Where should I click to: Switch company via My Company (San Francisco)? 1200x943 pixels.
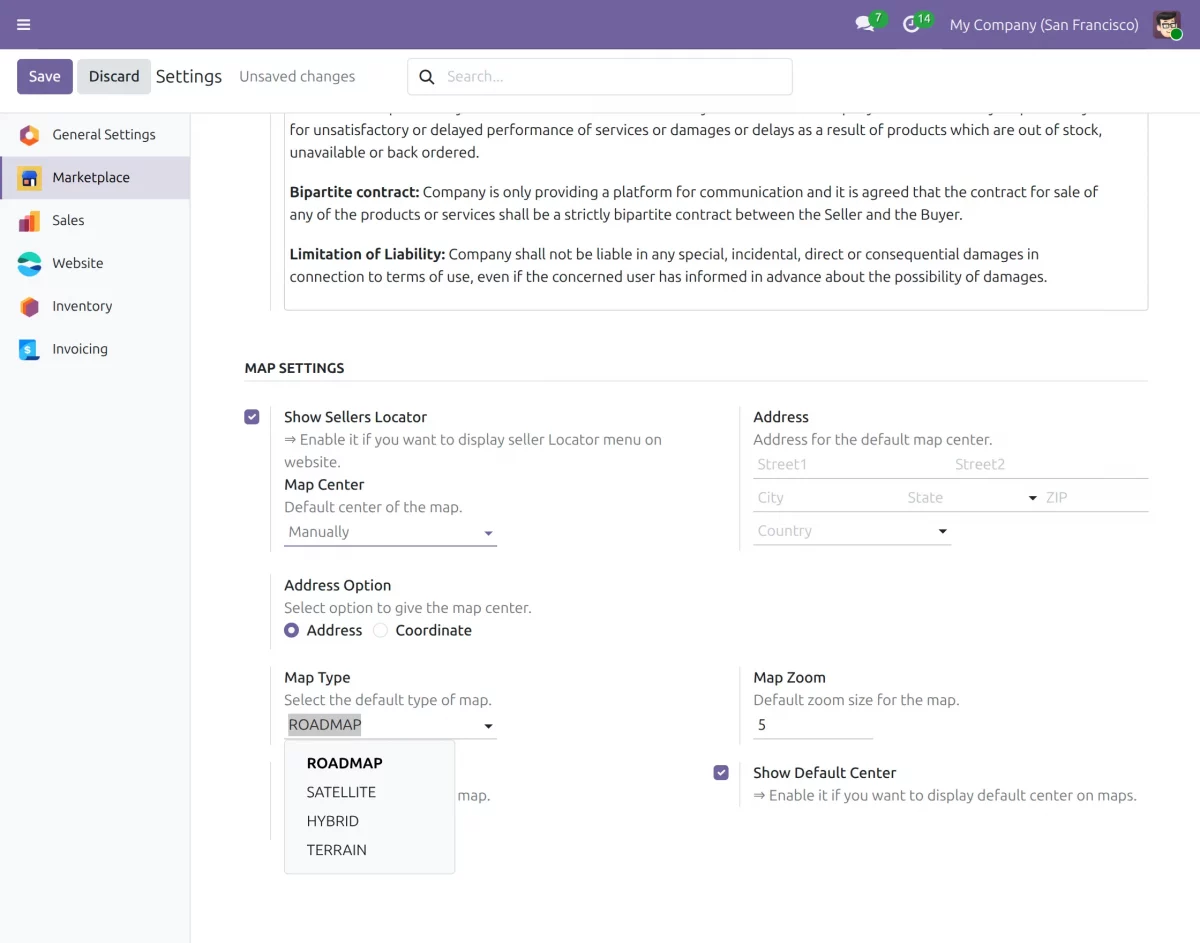[1044, 25]
